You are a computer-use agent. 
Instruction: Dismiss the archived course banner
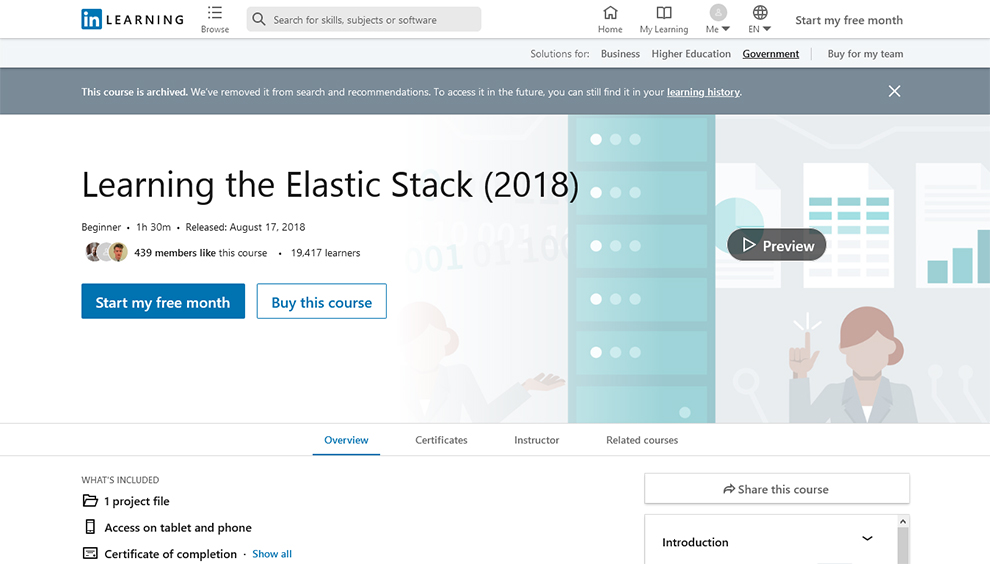coord(894,92)
